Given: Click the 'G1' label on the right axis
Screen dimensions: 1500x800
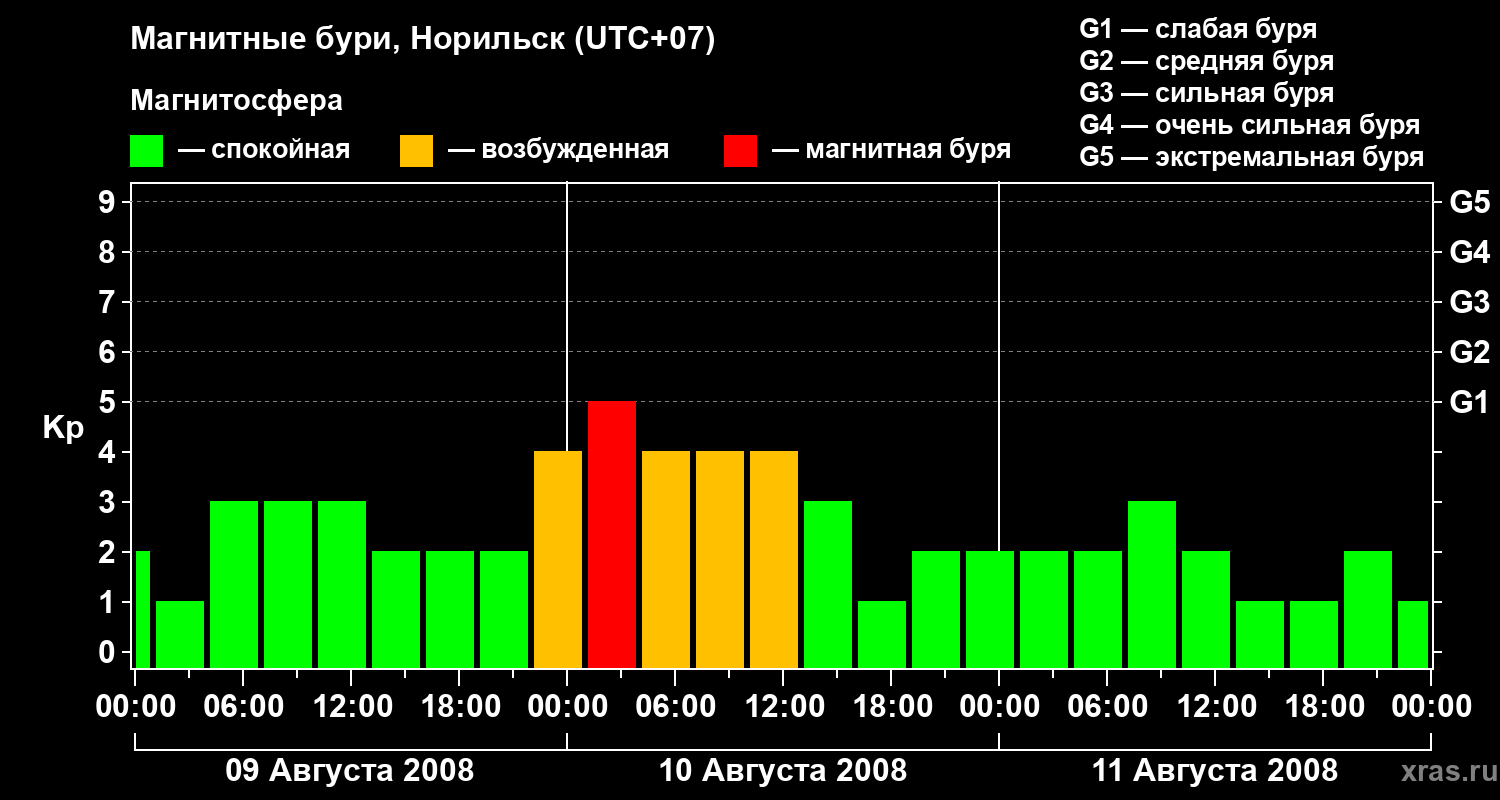Looking at the screenshot, I should [x=1470, y=402].
